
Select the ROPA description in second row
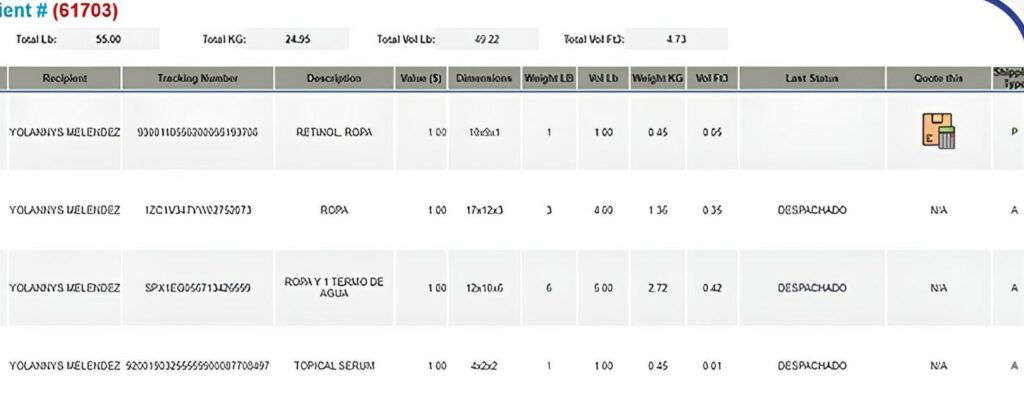click(x=334, y=210)
